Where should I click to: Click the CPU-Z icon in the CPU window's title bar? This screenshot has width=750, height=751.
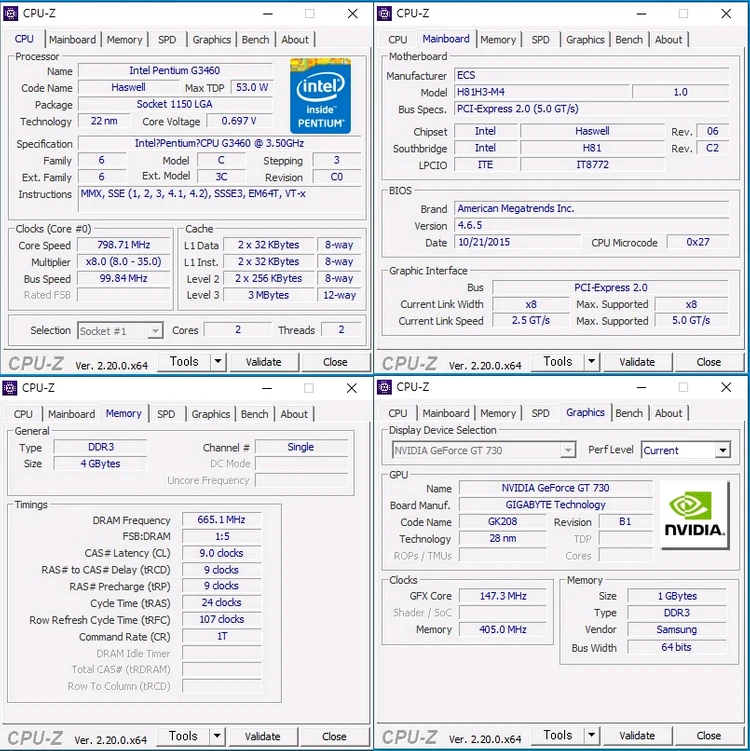point(11,13)
